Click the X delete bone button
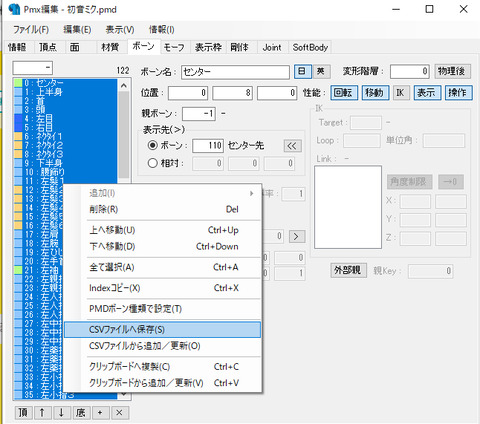Image resolution: width=480 pixels, height=424 pixels. (x=119, y=413)
